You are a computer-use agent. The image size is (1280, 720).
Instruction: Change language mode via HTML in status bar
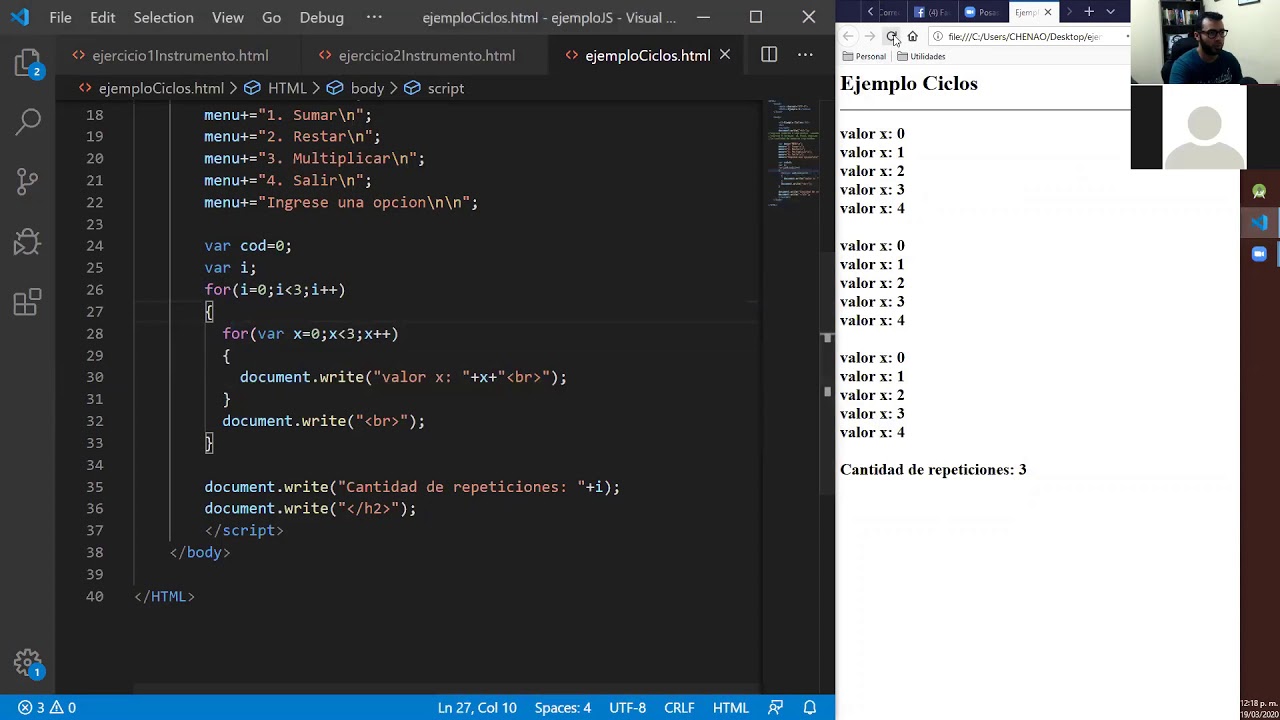[x=731, y=707]
